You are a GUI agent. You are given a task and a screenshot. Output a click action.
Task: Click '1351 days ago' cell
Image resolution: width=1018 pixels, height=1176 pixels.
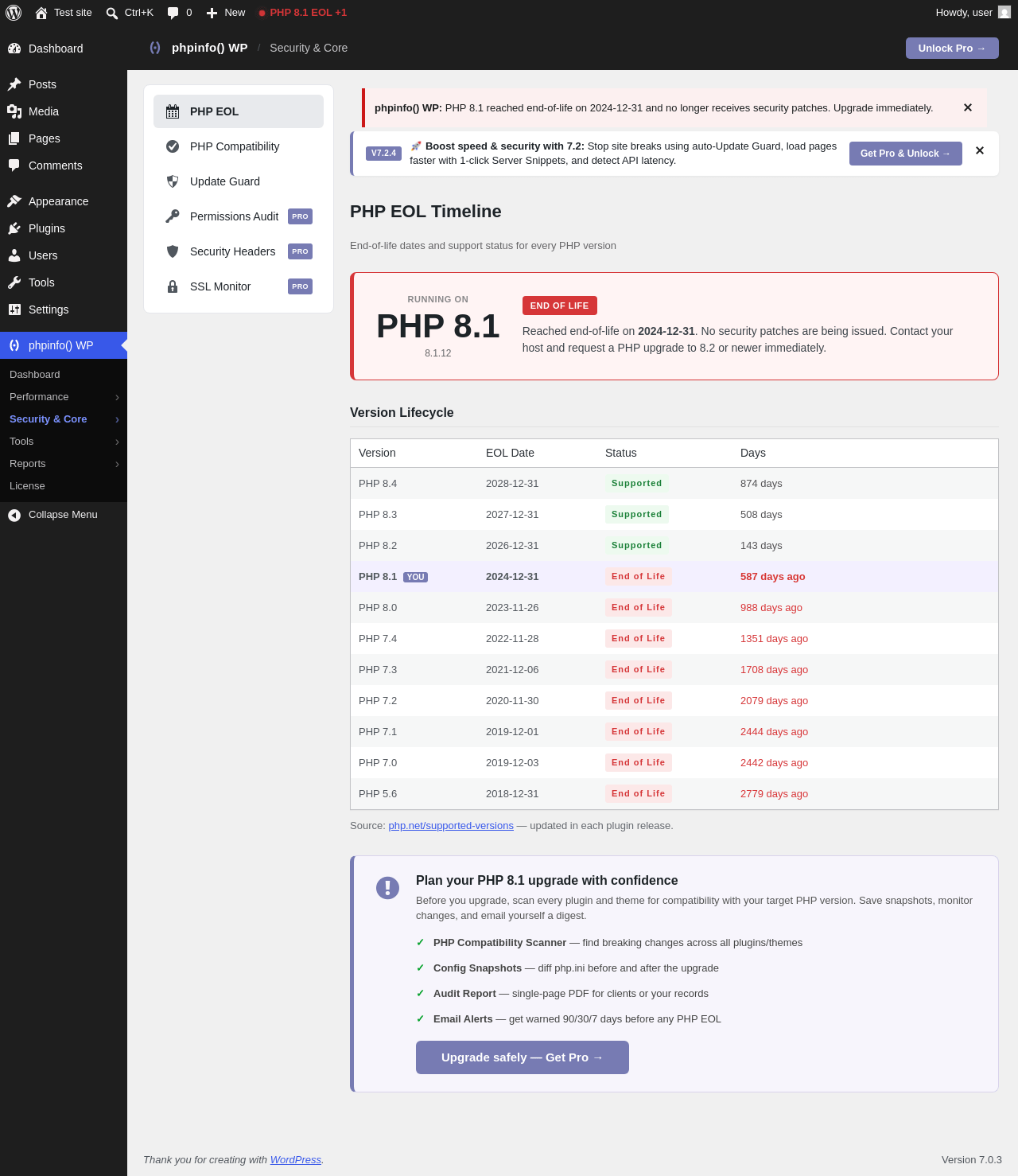[x=774, y=639]
